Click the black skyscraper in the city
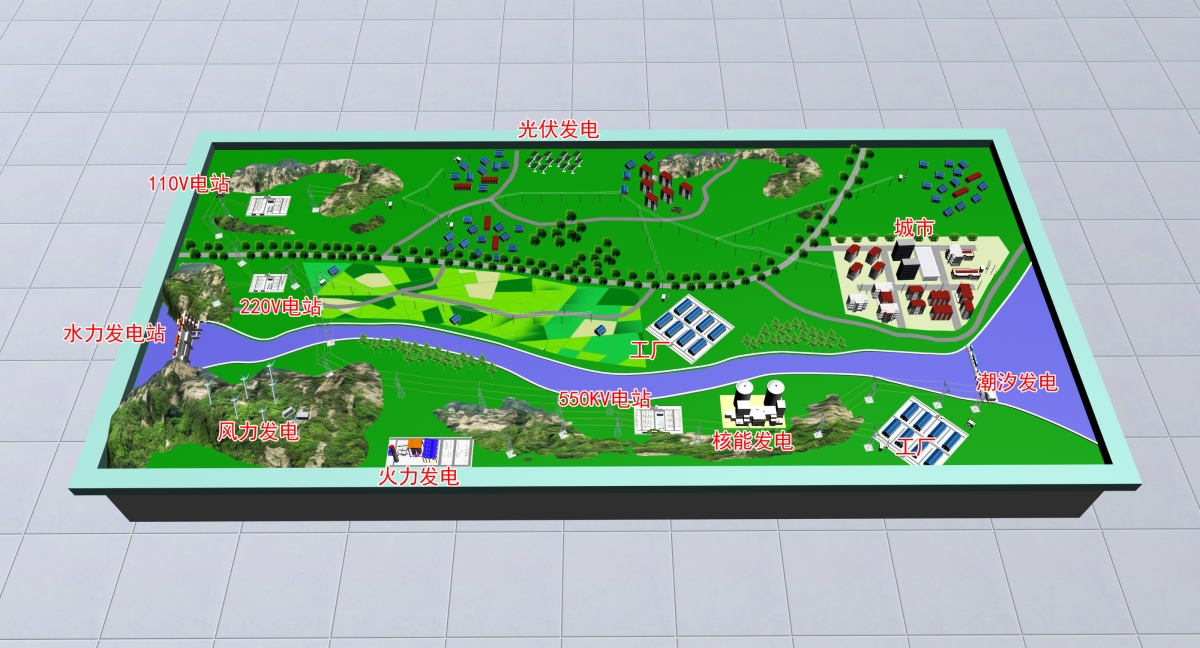Viewport: 1200px width, 648px height. tap(907, 260)
